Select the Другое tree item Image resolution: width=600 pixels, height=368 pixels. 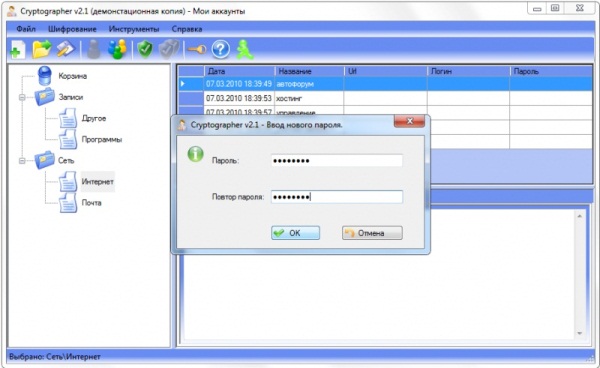click(x=94, y=118)
